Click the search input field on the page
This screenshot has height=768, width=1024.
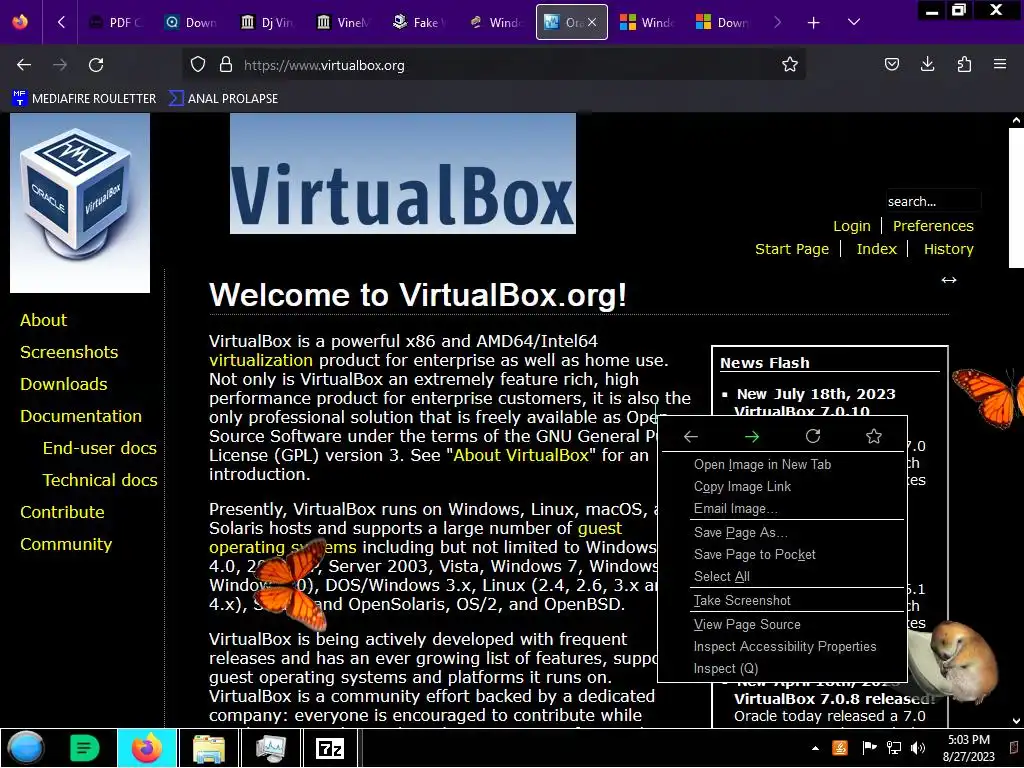coord(933,201)
